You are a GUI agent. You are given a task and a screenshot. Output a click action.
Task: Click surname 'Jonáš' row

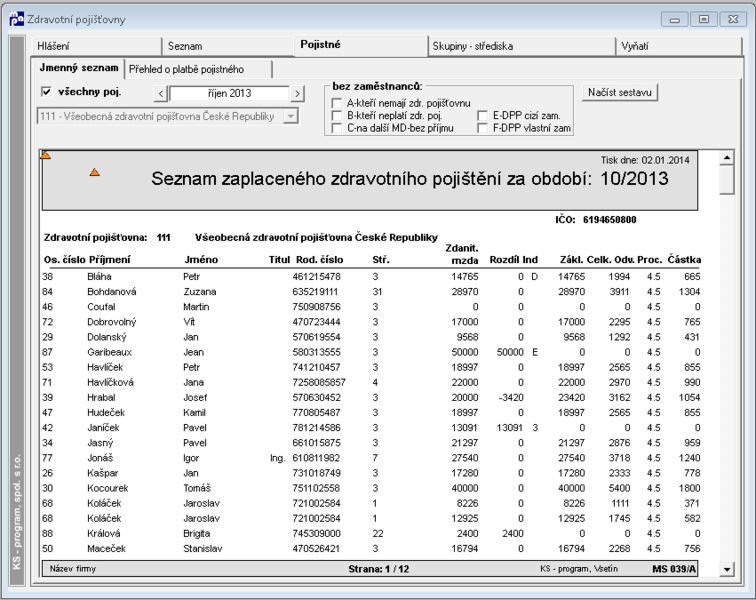100,458
